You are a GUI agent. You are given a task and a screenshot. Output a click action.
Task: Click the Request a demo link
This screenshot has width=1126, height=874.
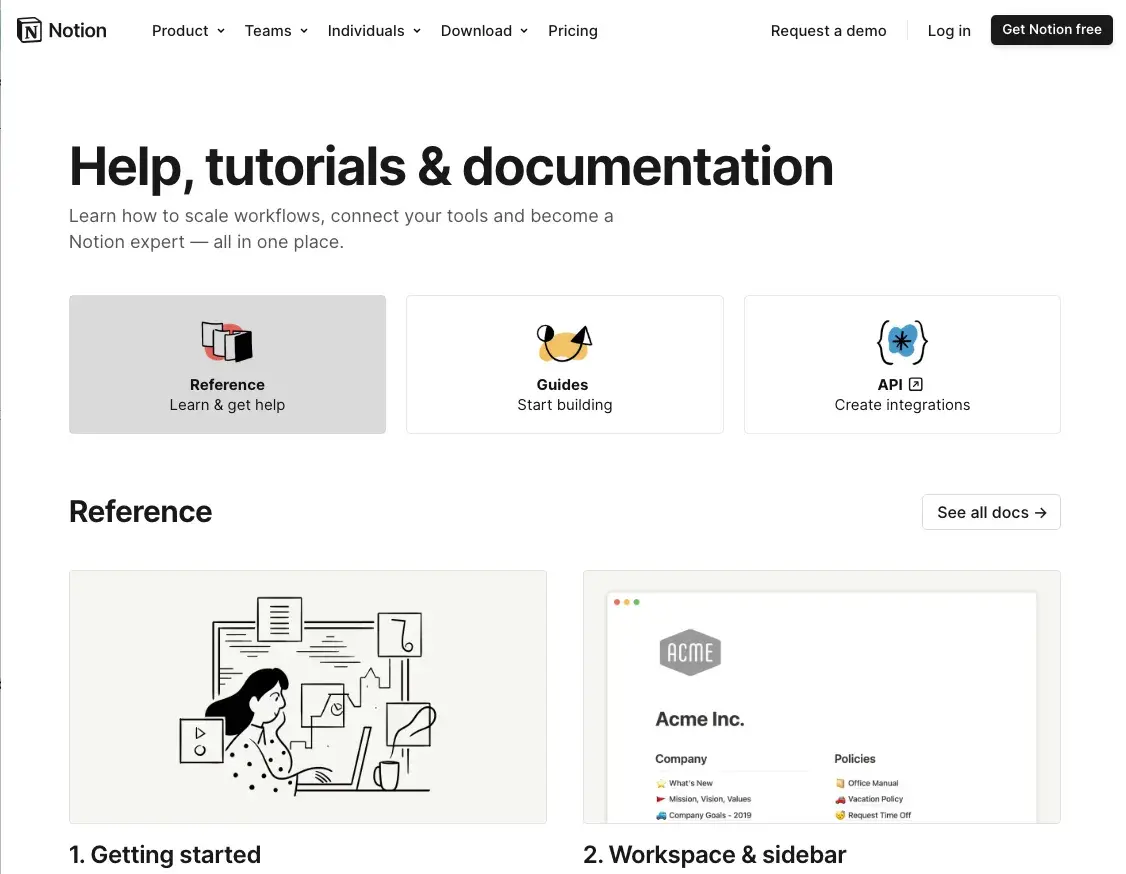pyautogui.click(x=828, y=31)
